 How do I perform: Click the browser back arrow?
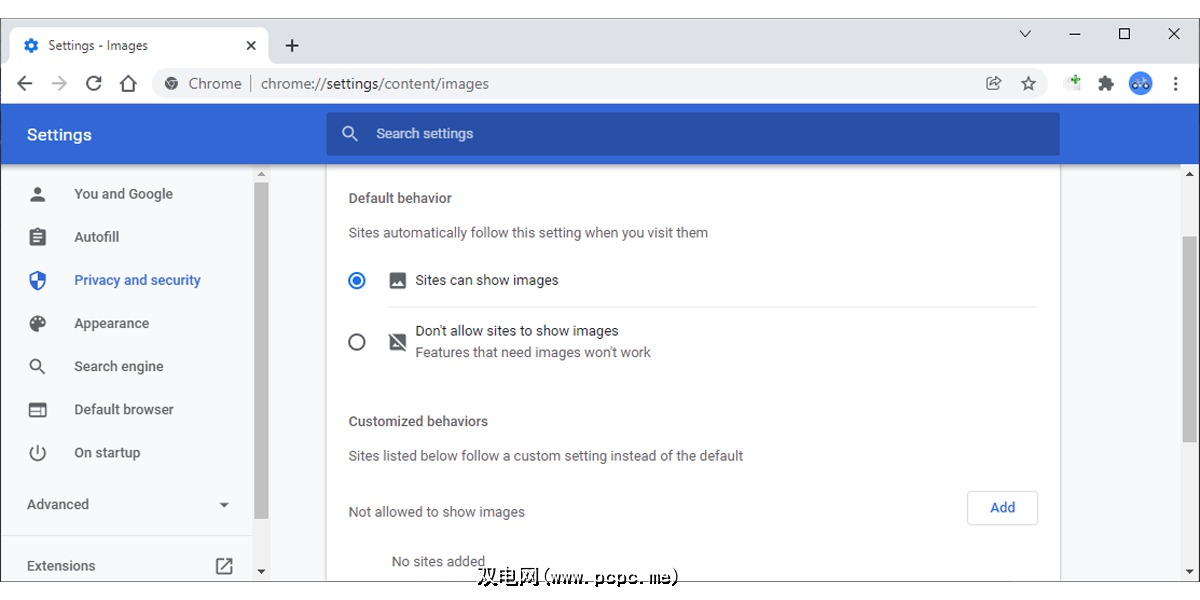[x=25, y=84]
